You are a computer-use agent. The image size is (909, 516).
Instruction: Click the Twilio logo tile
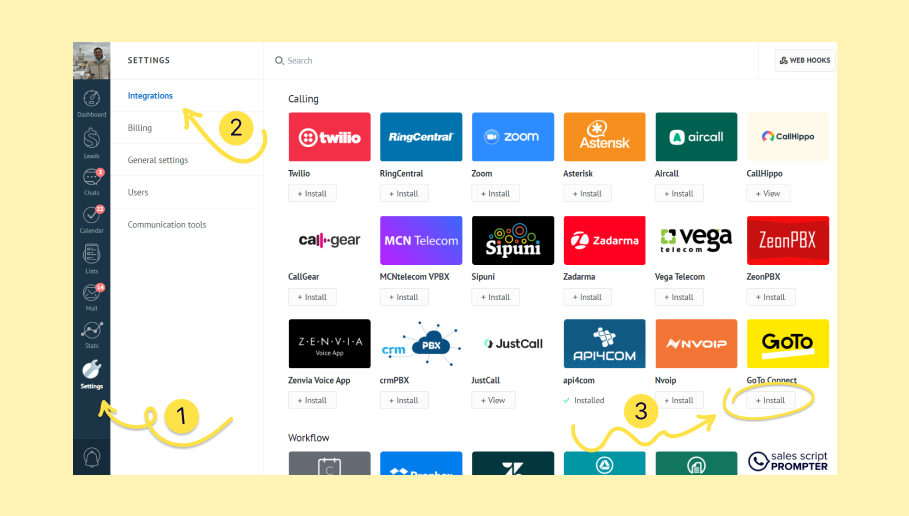329,137
